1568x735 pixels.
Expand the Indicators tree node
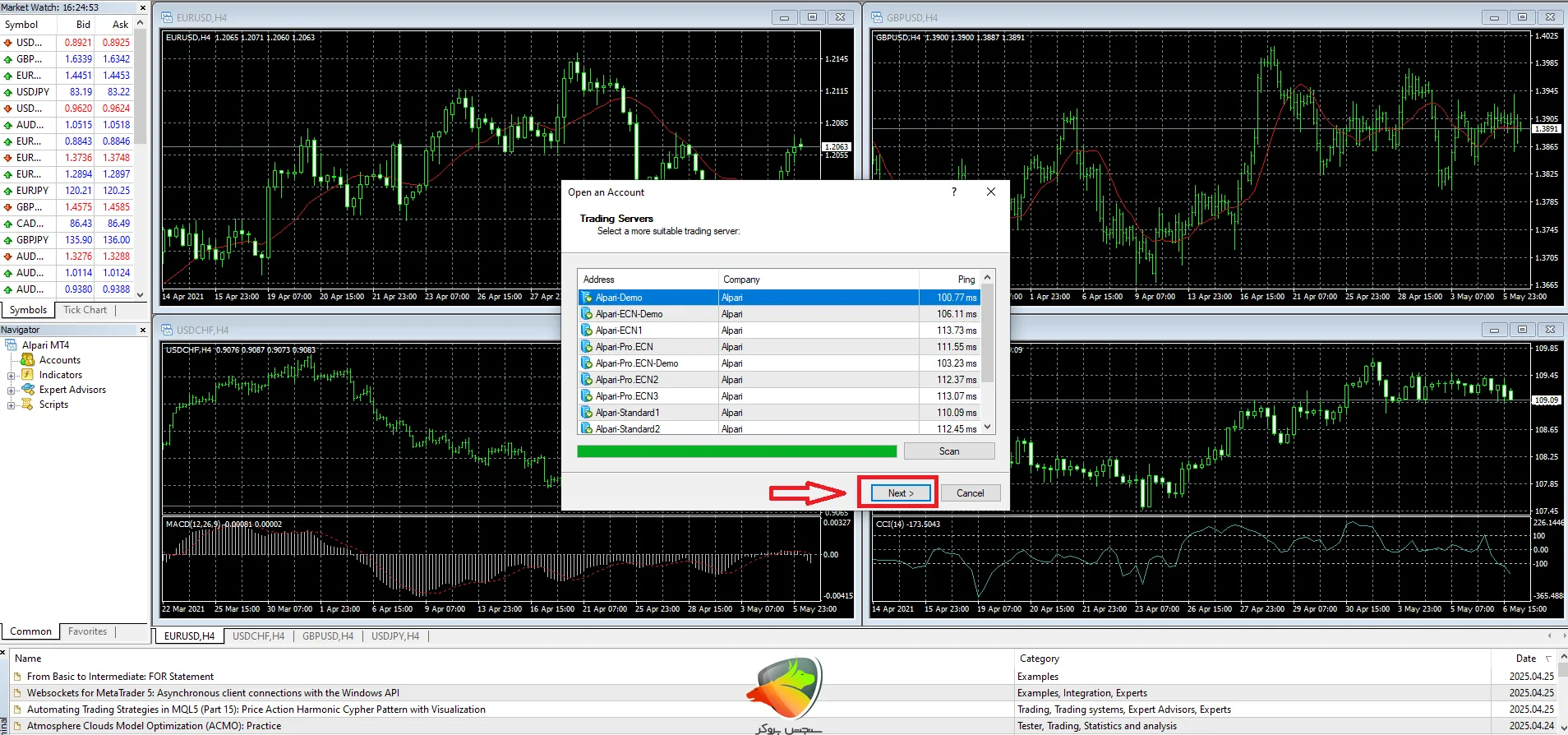click(12, 376)
